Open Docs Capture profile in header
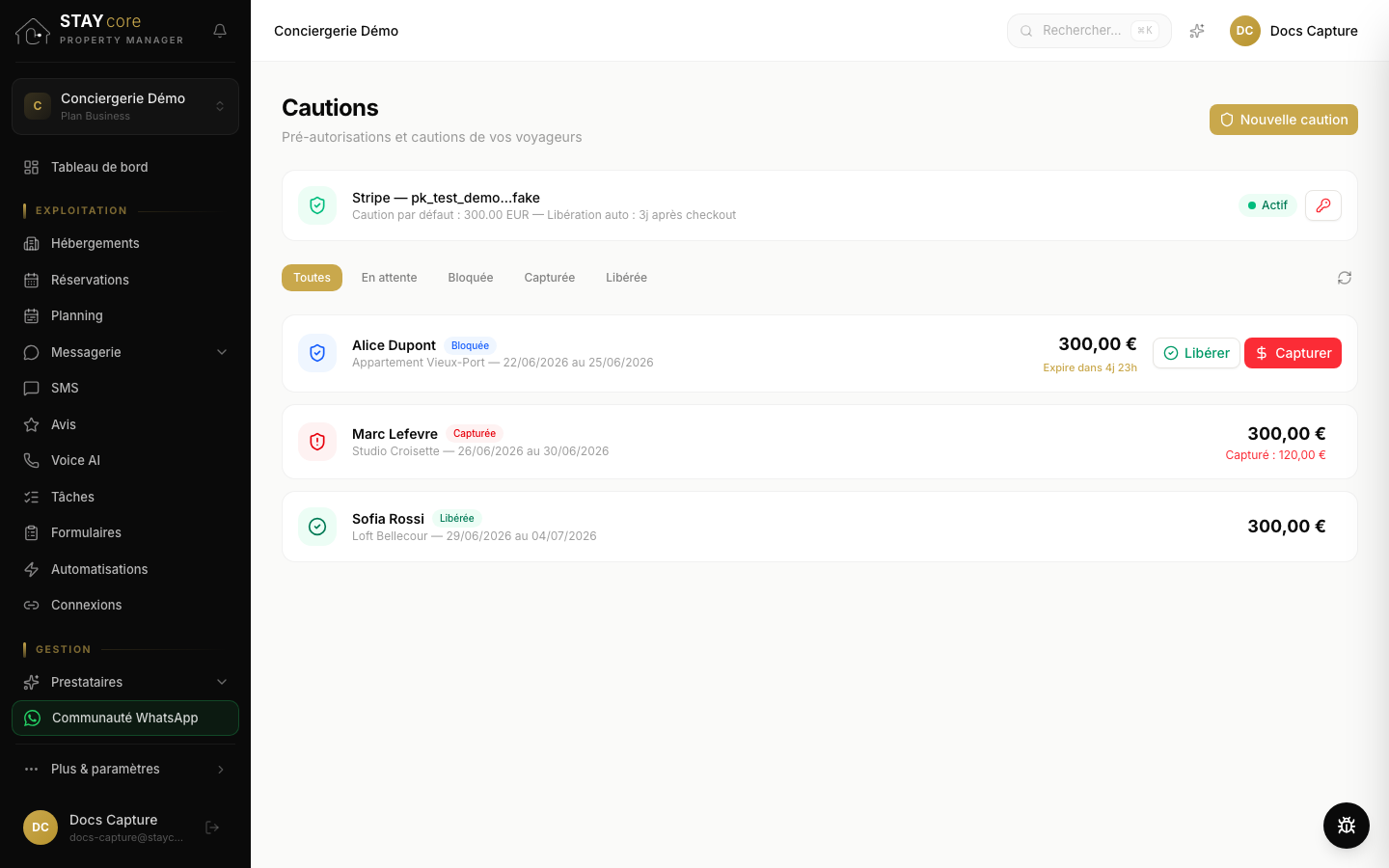The height and width of the screenshot is (868, 1389). pos(1294,31)
